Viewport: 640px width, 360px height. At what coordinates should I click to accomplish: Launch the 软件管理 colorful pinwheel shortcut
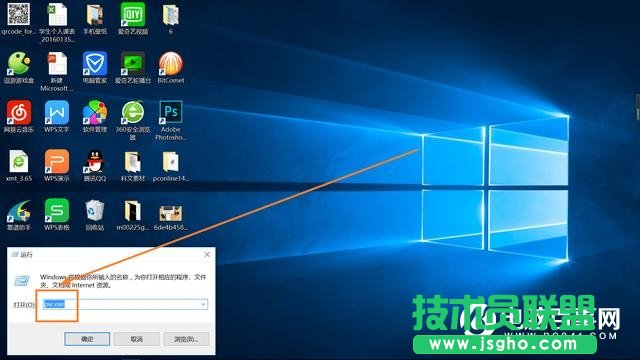click(95, 113)
